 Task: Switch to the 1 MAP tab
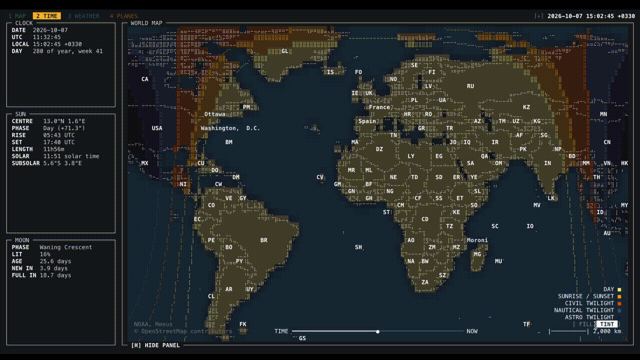(x=17, y=16)
